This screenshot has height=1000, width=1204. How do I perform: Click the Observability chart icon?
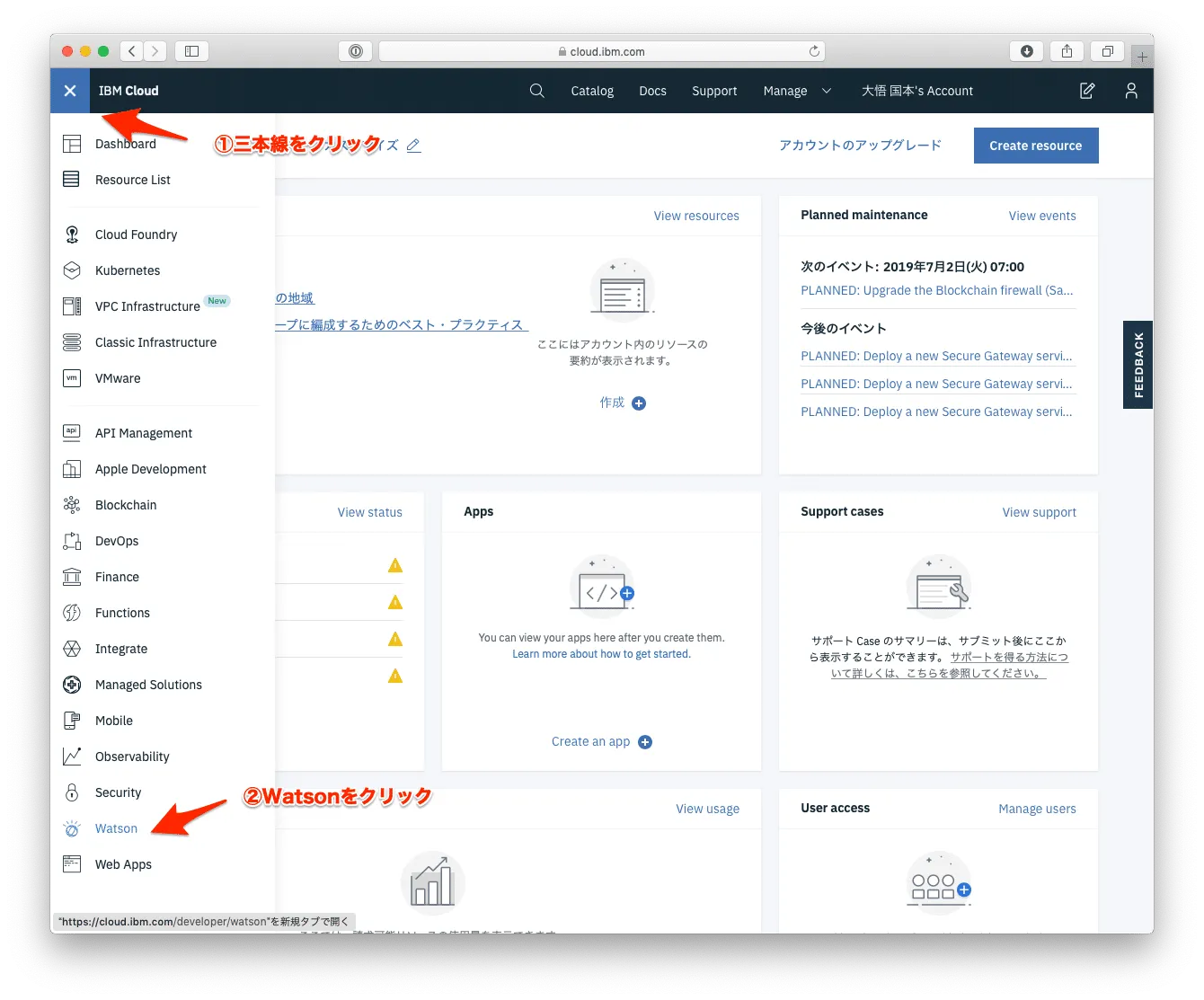click(72, 757)
